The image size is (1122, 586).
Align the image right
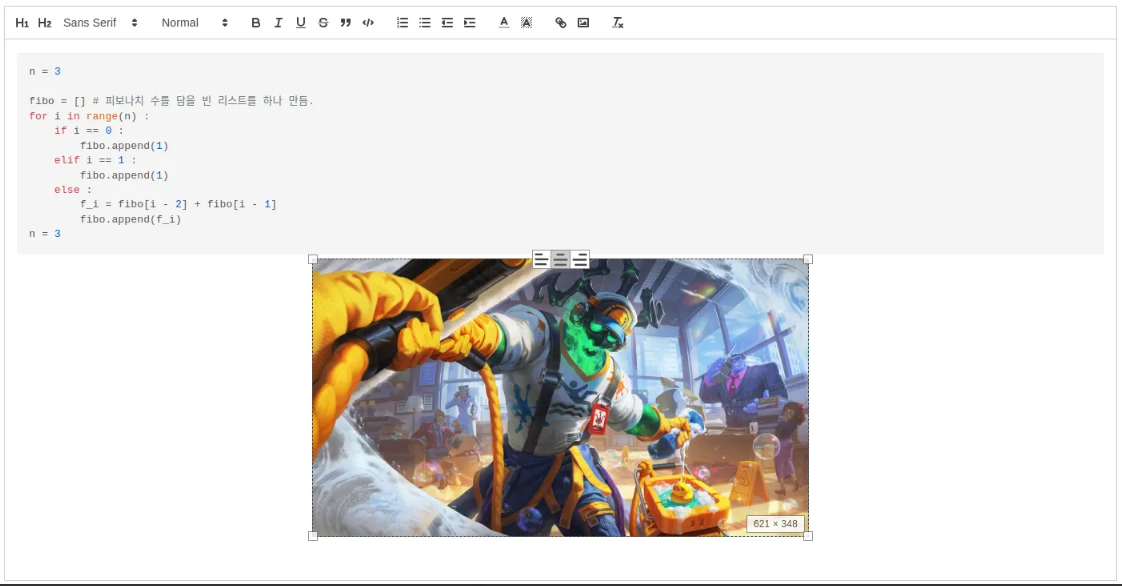580,260
